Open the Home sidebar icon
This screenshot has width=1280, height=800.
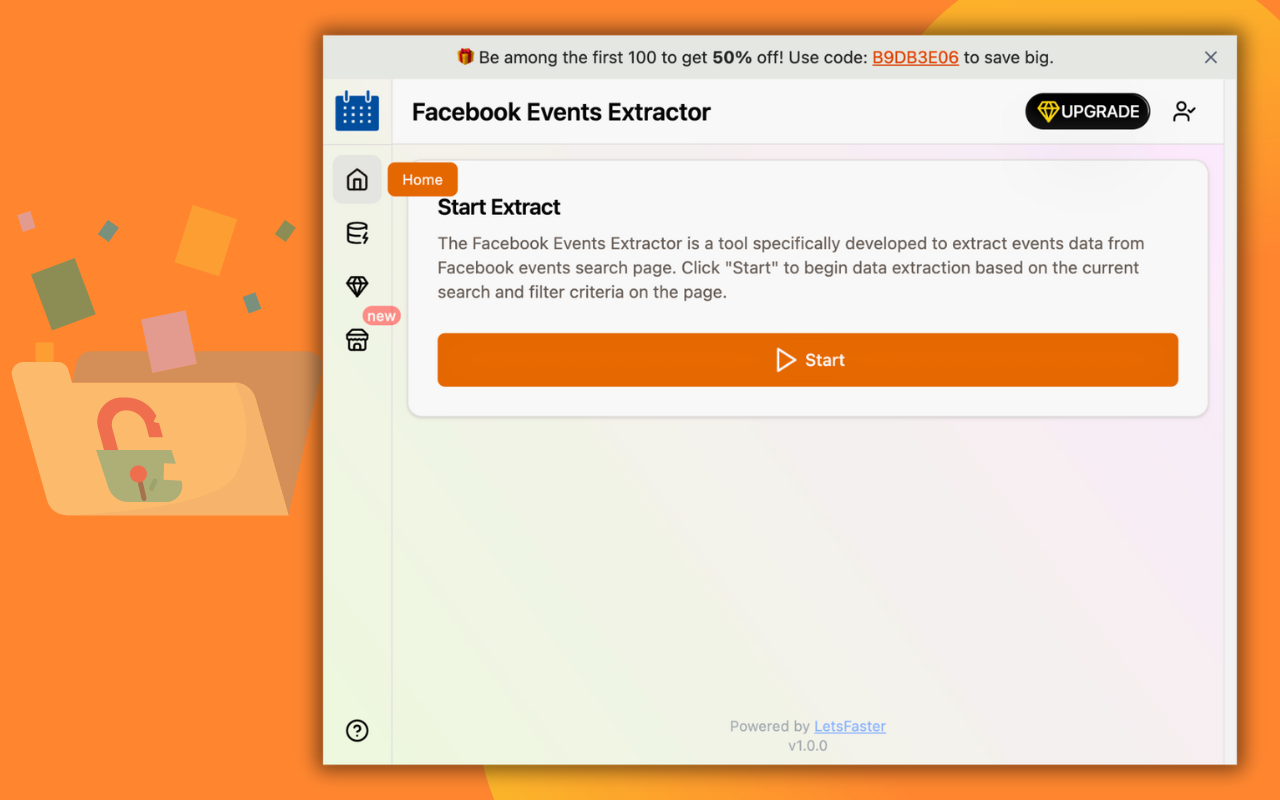[357, 180]
